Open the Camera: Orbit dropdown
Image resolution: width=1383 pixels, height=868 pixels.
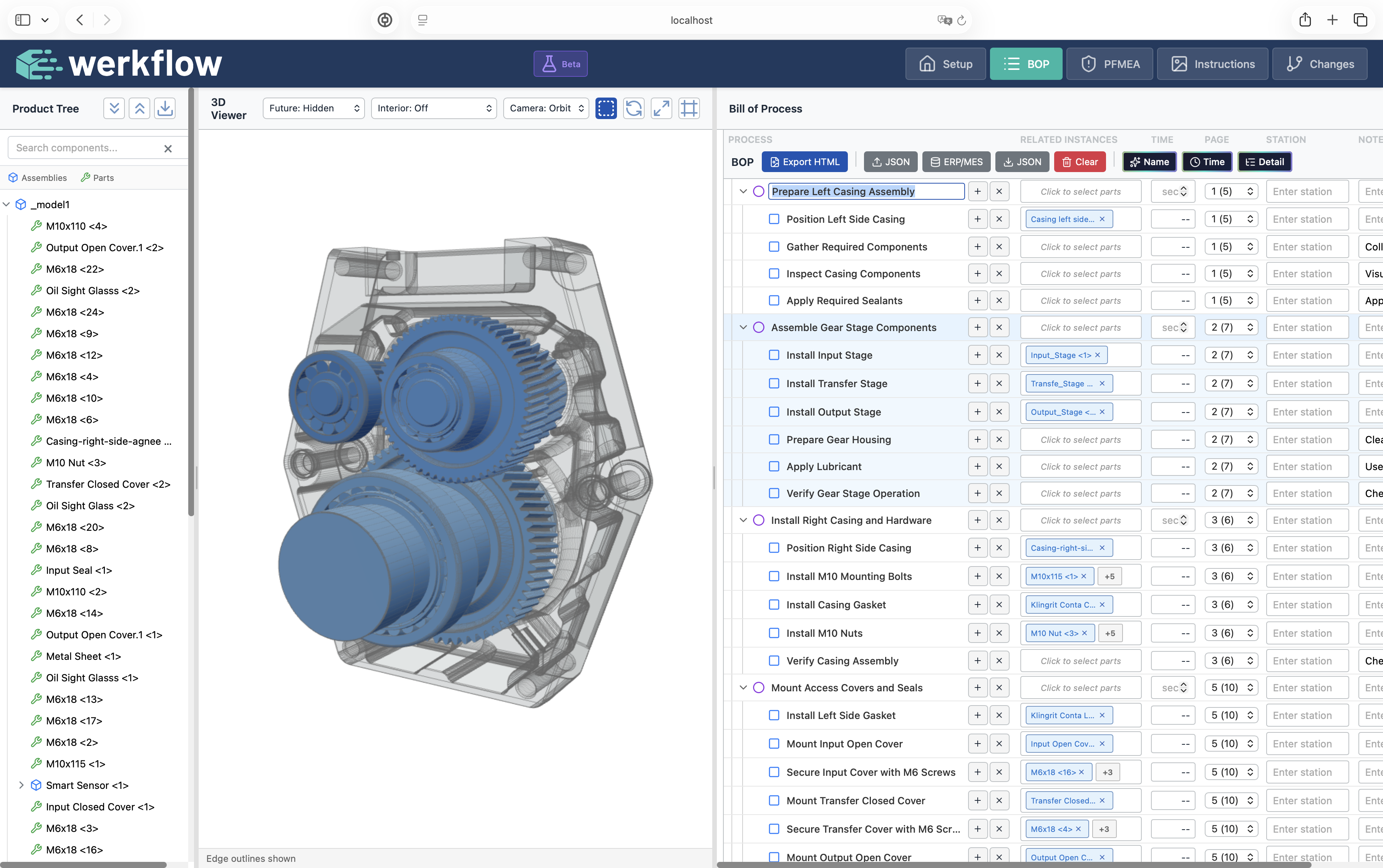click(x=545, y=108)
